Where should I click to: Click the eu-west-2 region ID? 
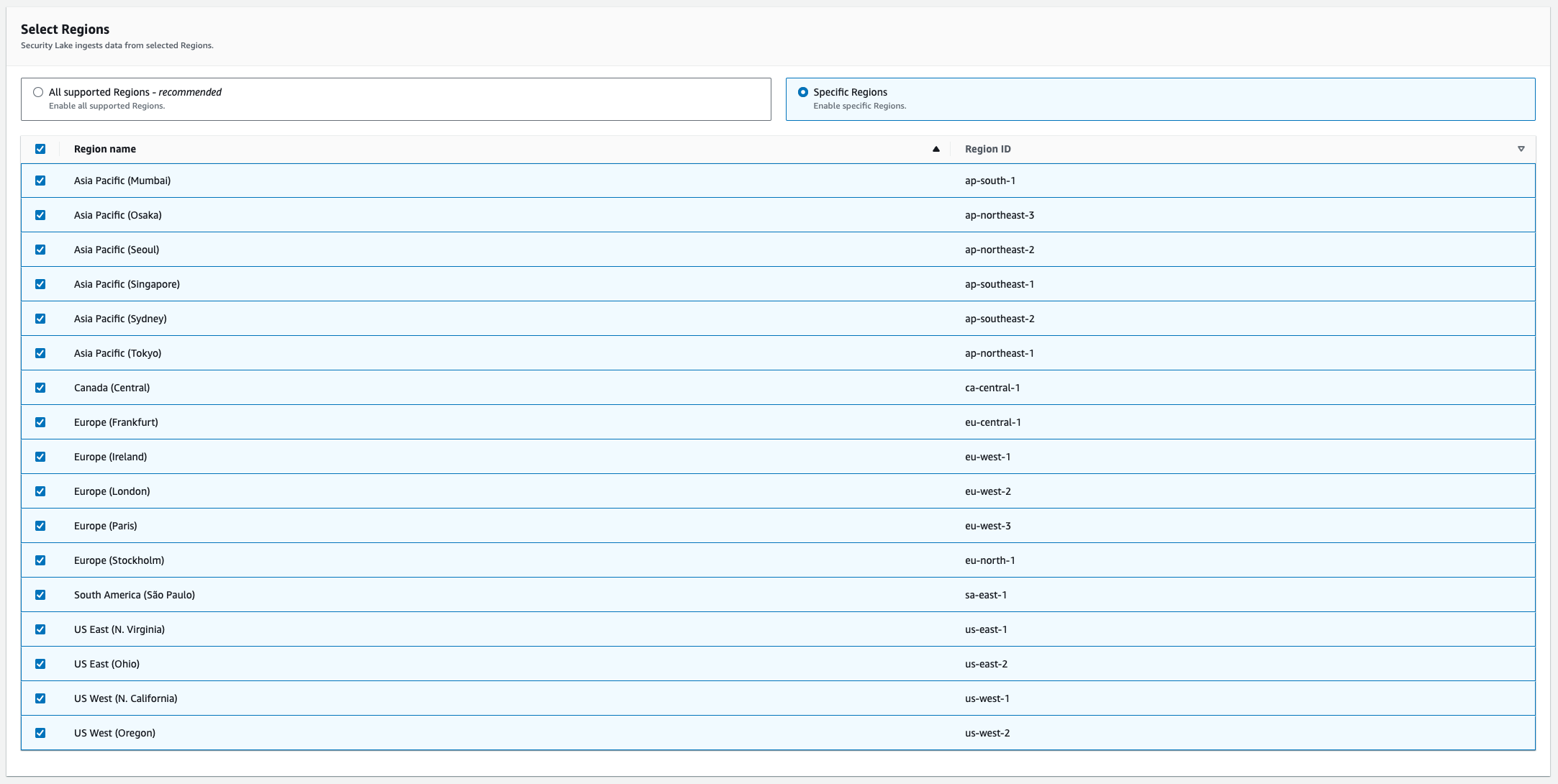coord(988,491)
